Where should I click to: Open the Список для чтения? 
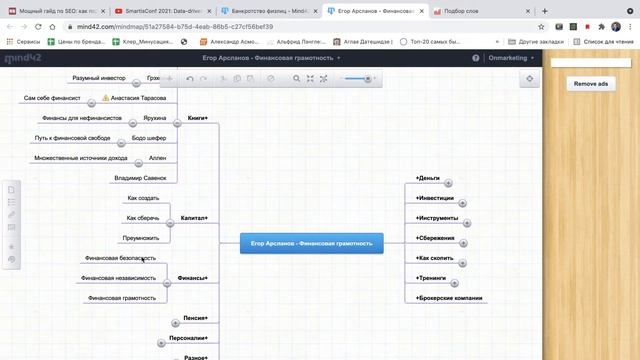pos(604,42)
